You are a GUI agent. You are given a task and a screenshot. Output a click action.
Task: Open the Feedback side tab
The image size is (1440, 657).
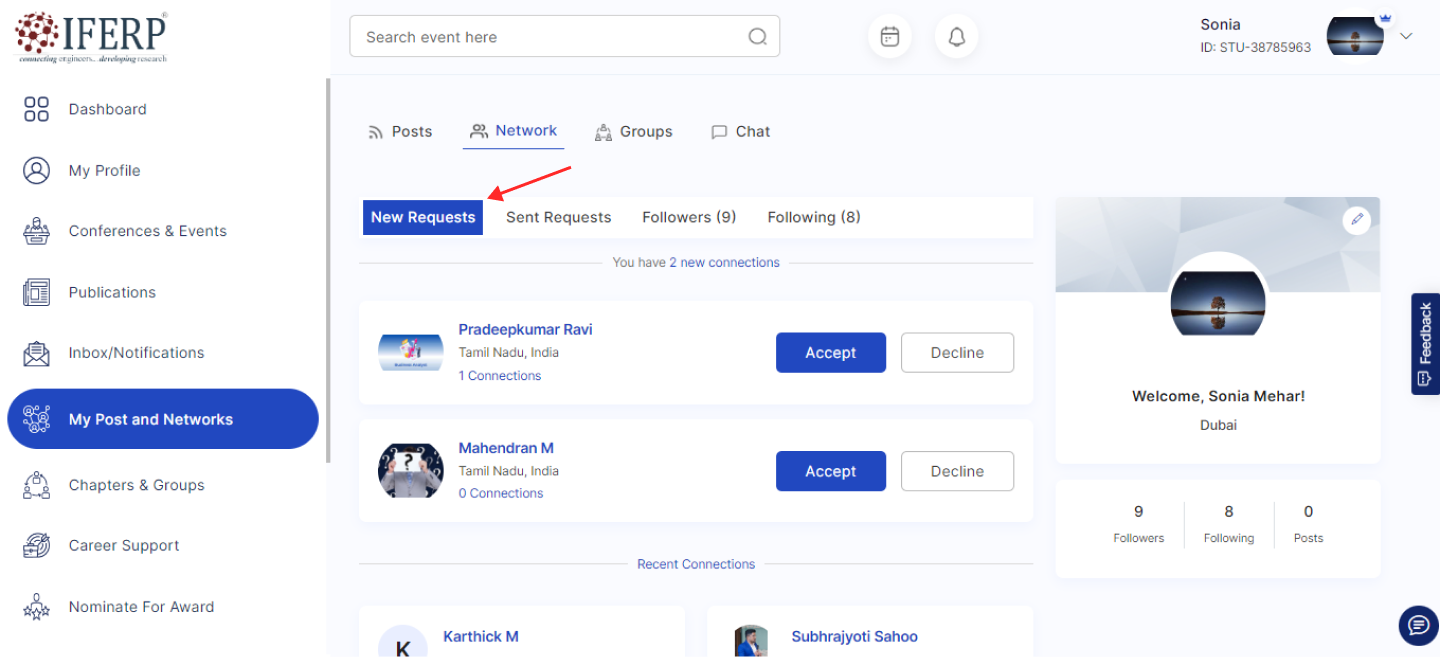pyautogui.click(x=1425, y=343)
